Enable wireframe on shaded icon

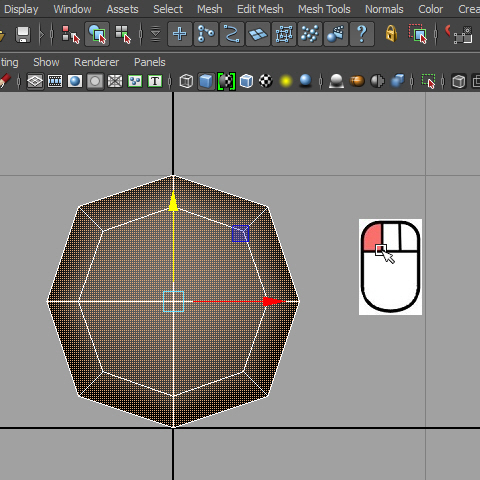tap(246, 81)
